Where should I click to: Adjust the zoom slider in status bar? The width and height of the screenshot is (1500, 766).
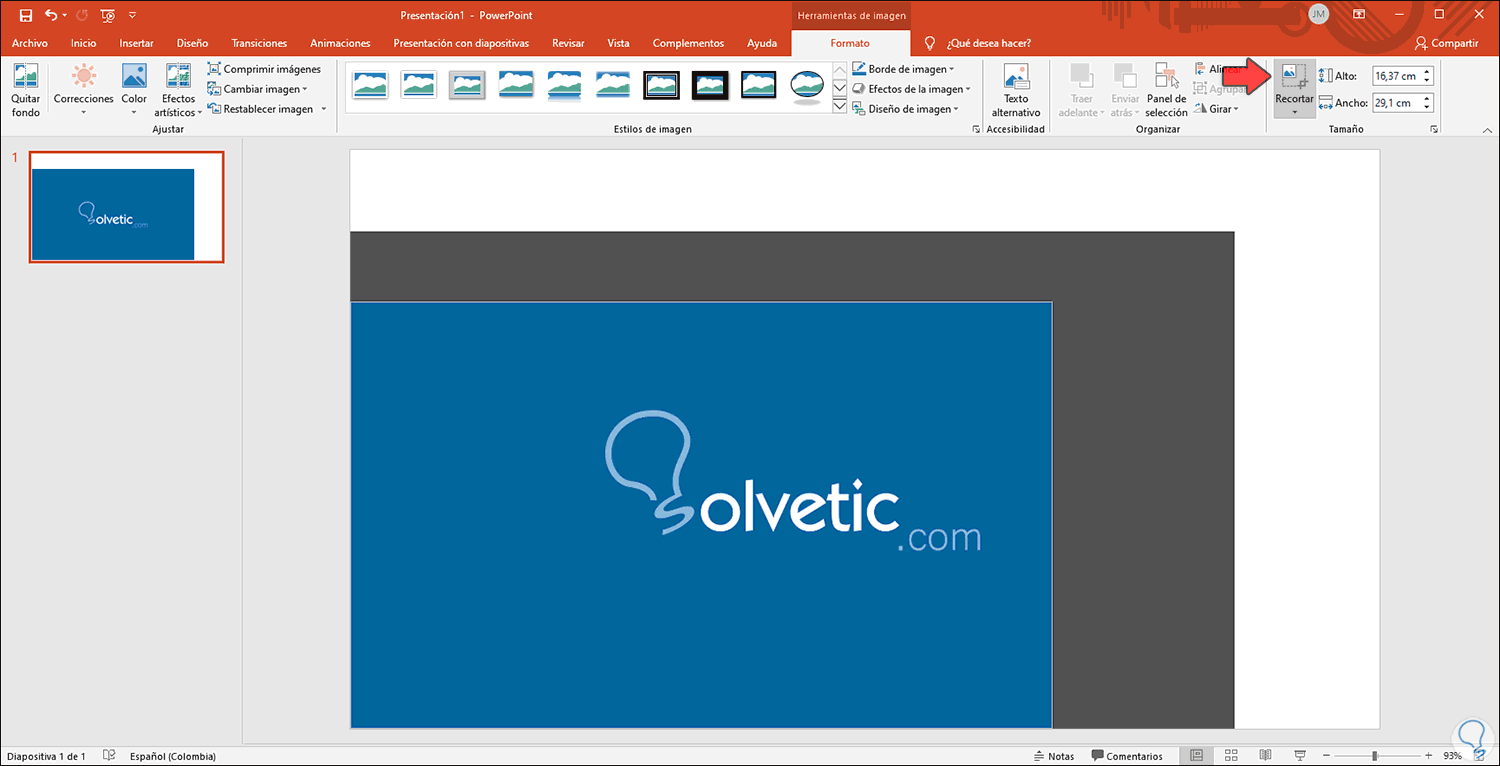point(1376,756)
